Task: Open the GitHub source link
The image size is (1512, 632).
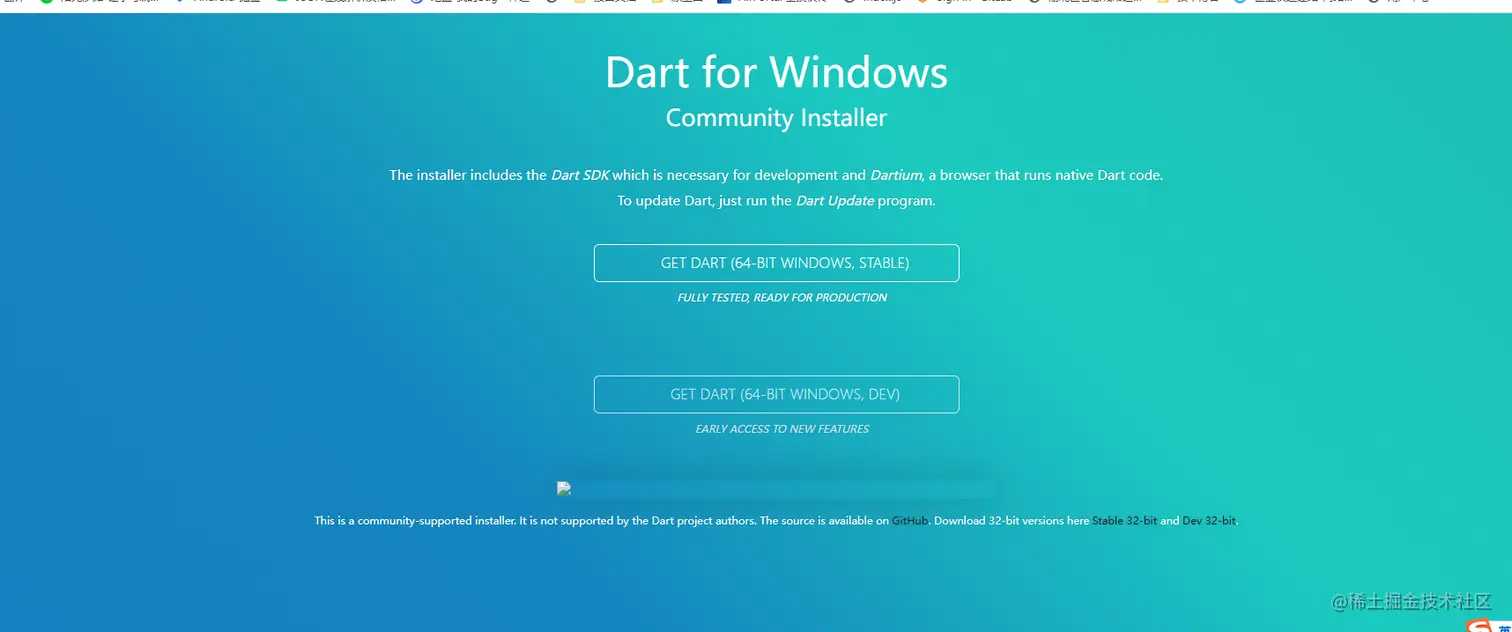Action: click(910, 521)
